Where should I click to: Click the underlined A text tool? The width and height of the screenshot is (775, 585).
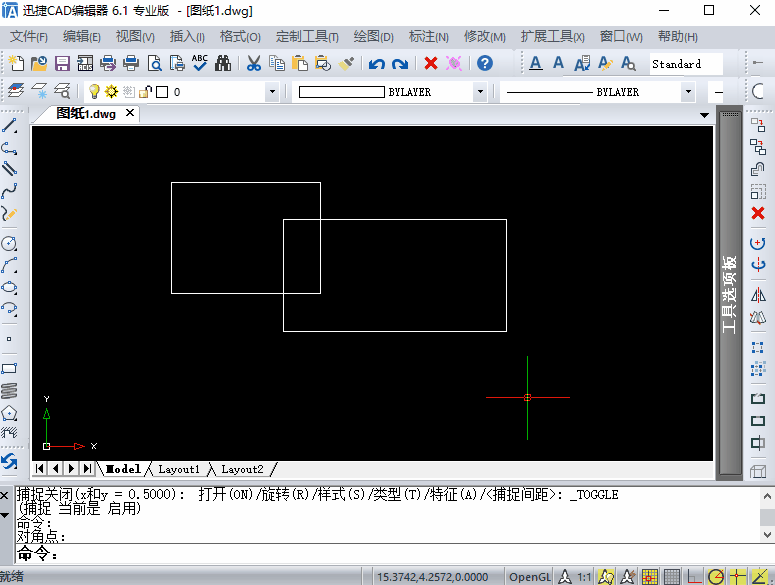tap(535, 63)
